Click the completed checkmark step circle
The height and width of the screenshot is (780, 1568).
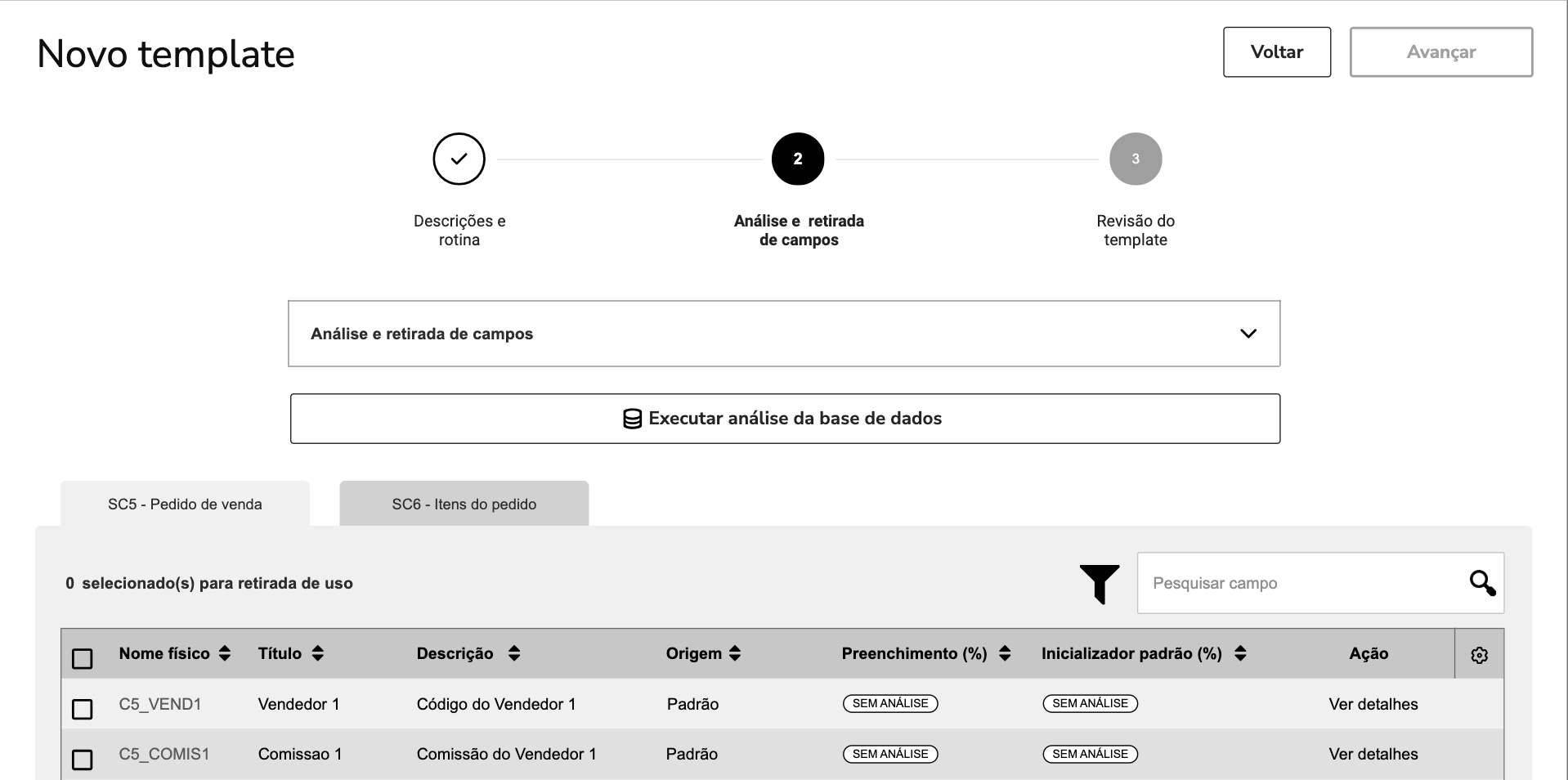[x=459, y=159]
